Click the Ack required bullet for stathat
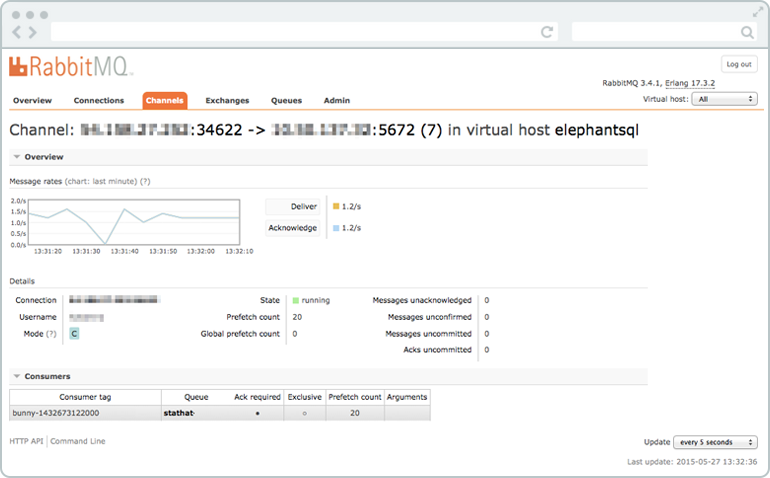The height and width of the screenshot is (478, 770). point(257,414)
